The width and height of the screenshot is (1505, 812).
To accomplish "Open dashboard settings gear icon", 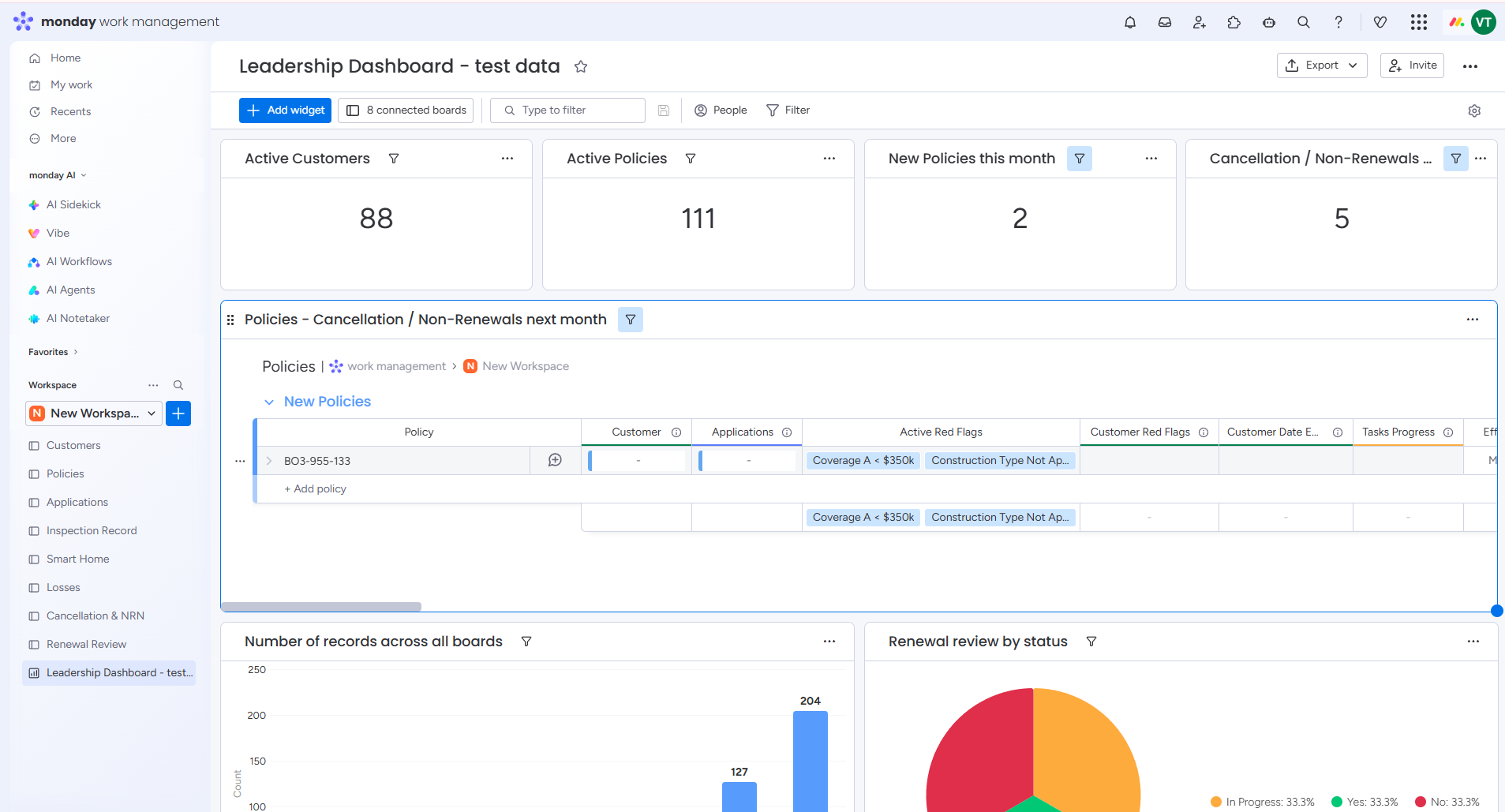I will [x=1474, y=110].
